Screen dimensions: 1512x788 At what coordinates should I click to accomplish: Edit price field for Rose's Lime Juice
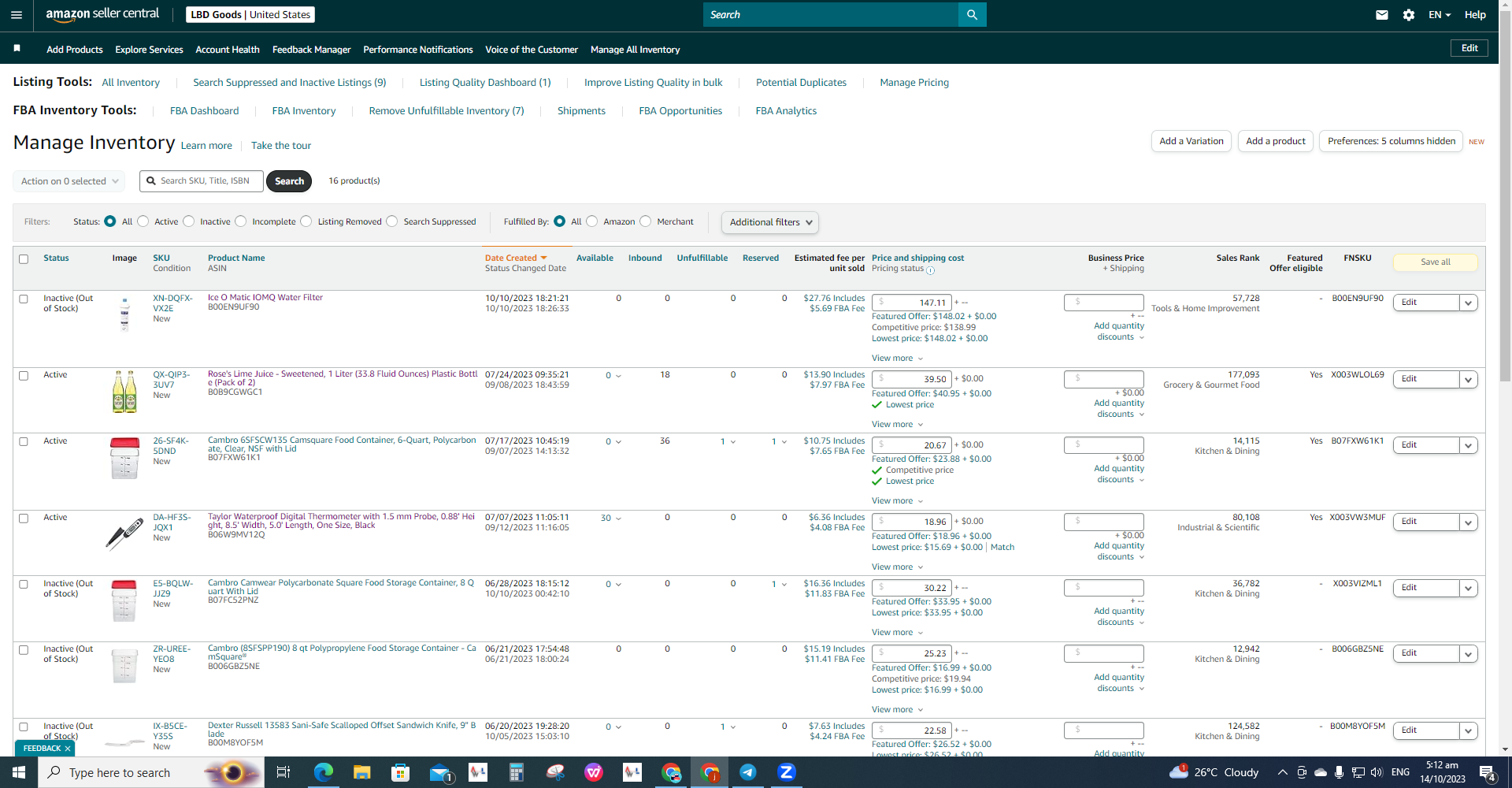click(912, 379)
